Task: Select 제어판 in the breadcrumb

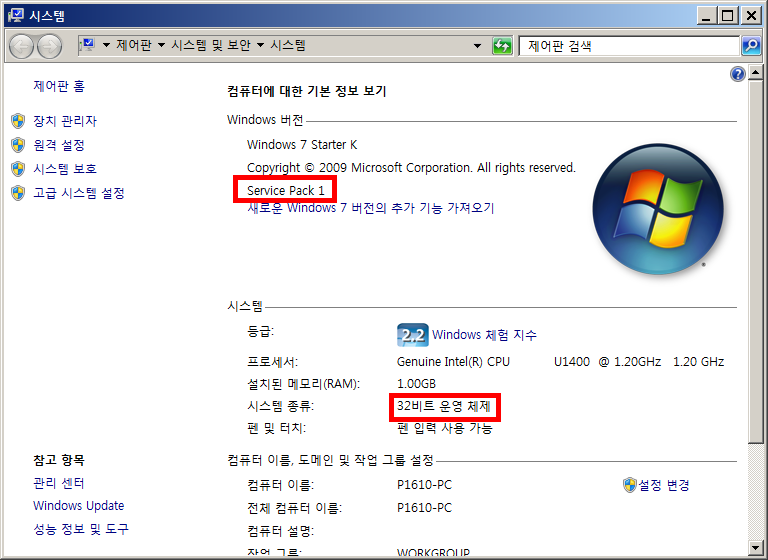Action: click(x=134, y=46)
